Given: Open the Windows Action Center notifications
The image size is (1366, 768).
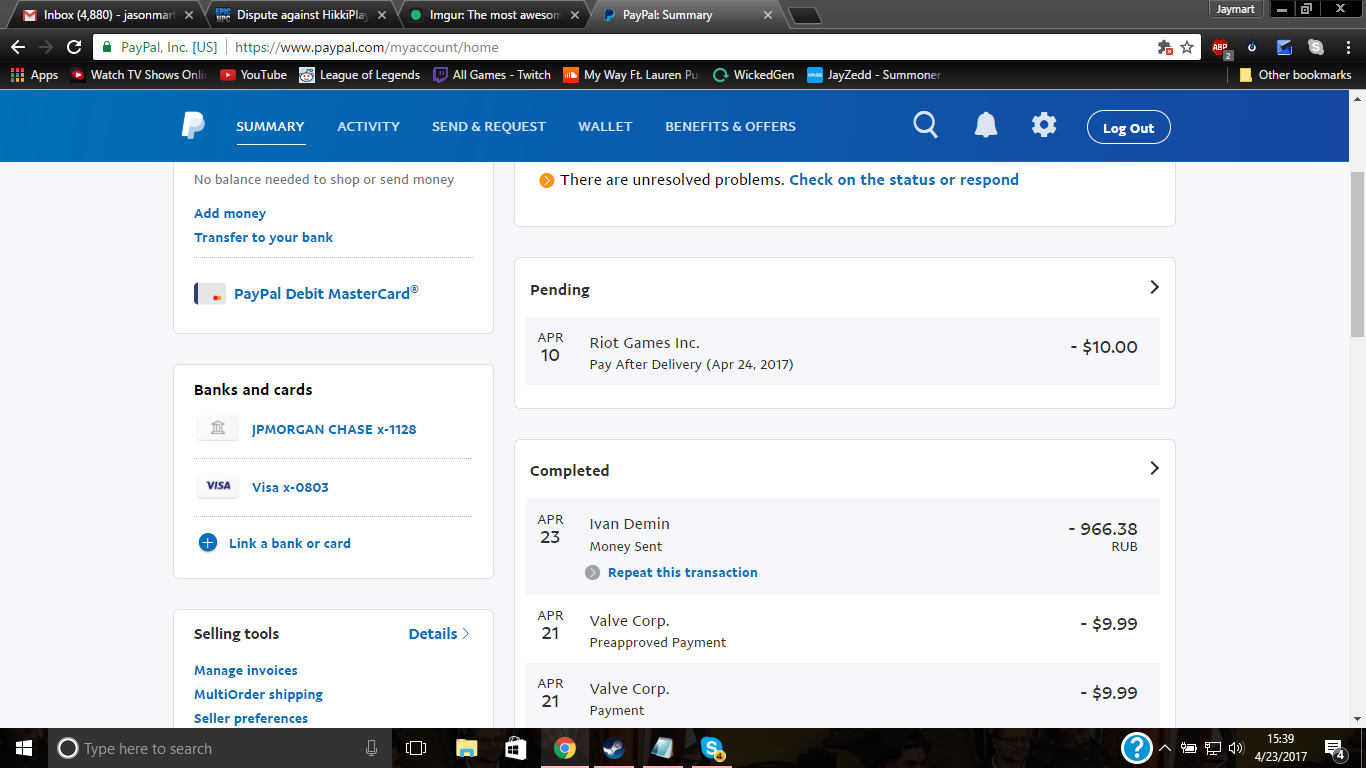Looking at the screenshot, I should click(x=1335, y=748).
